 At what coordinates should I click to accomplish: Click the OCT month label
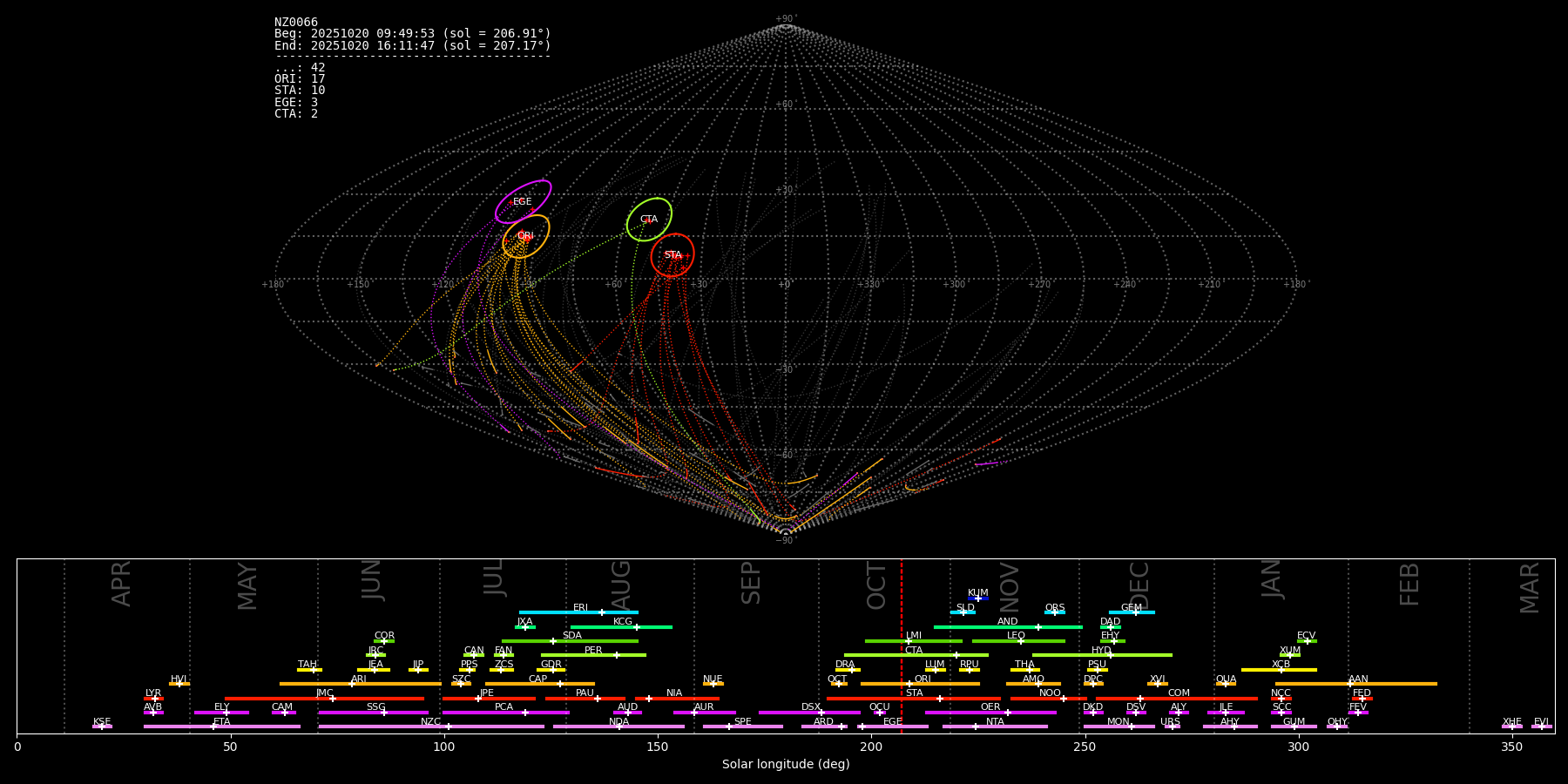point(876,585)
